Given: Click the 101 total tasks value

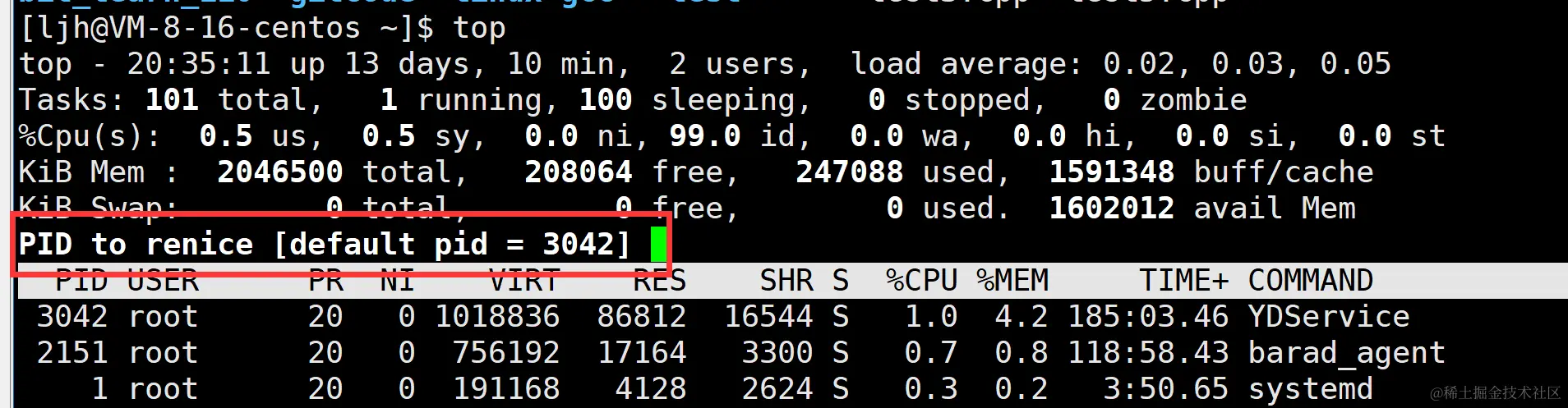Looking at the screenshot, I should [172, 100].
